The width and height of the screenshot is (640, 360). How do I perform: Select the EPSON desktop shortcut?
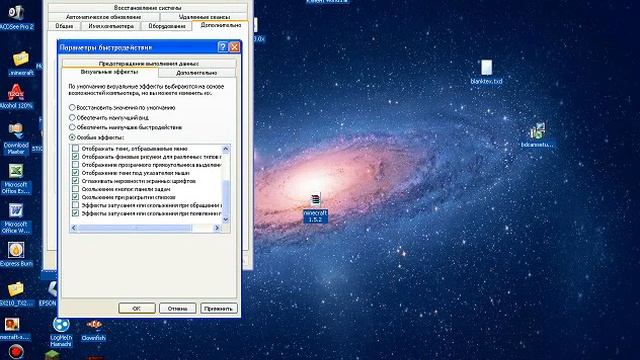click(49, 294)
